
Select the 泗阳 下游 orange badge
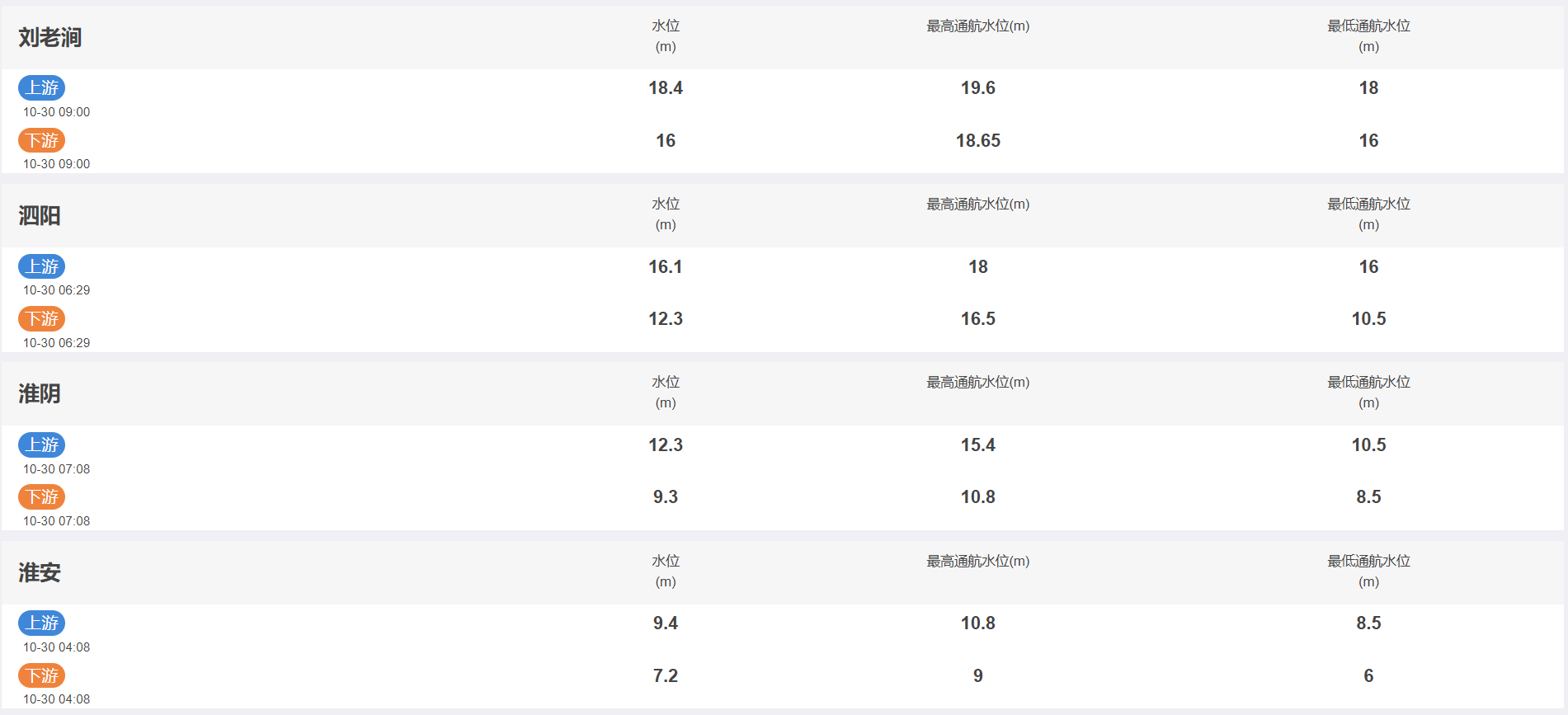[42, 318]
